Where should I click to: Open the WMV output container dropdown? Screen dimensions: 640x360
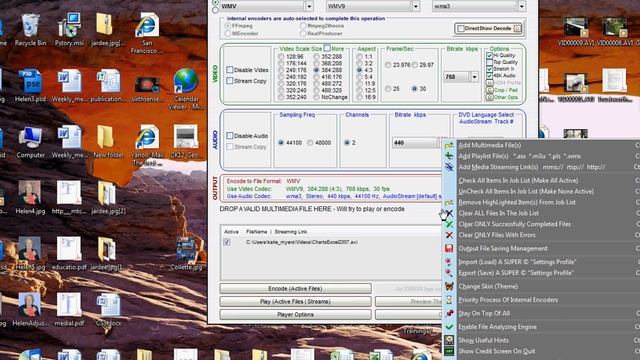point(309,6)
